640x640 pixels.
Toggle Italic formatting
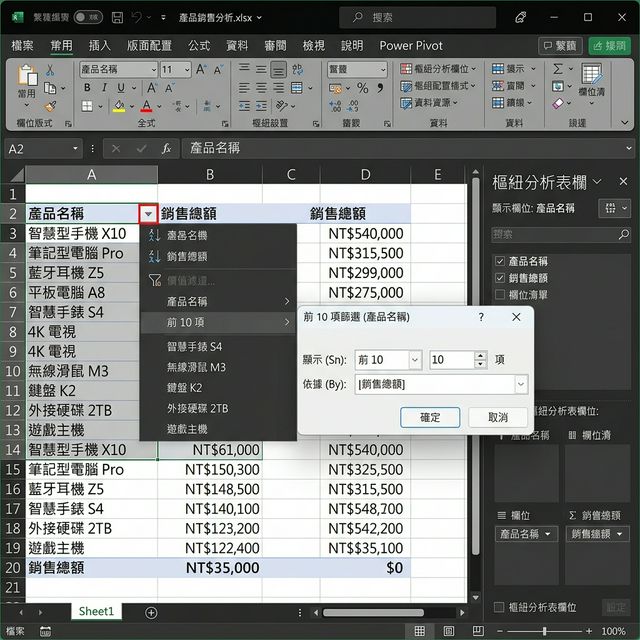[104, 87]
